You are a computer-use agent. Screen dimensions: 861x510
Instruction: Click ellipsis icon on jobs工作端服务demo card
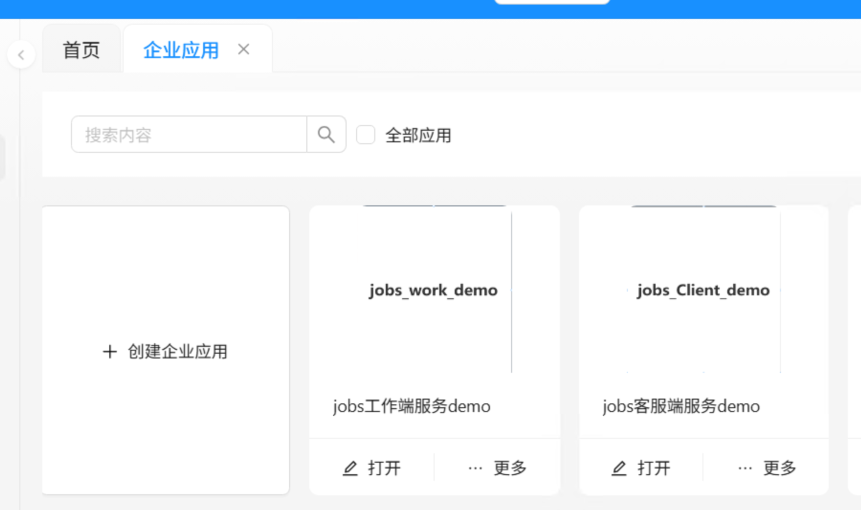[475, 468]
